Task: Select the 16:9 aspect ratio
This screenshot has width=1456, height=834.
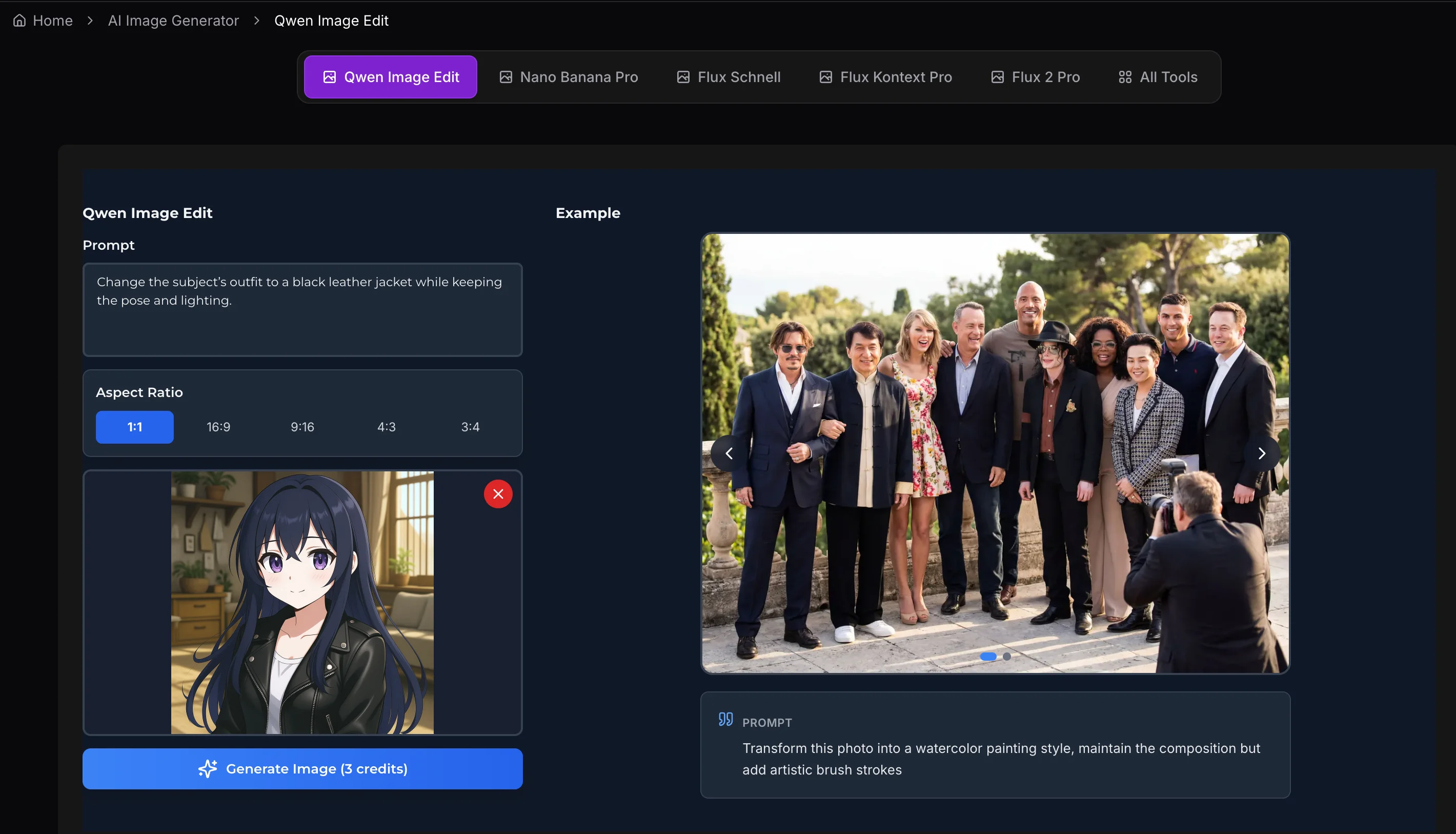Action: click(x=218, y=427)
